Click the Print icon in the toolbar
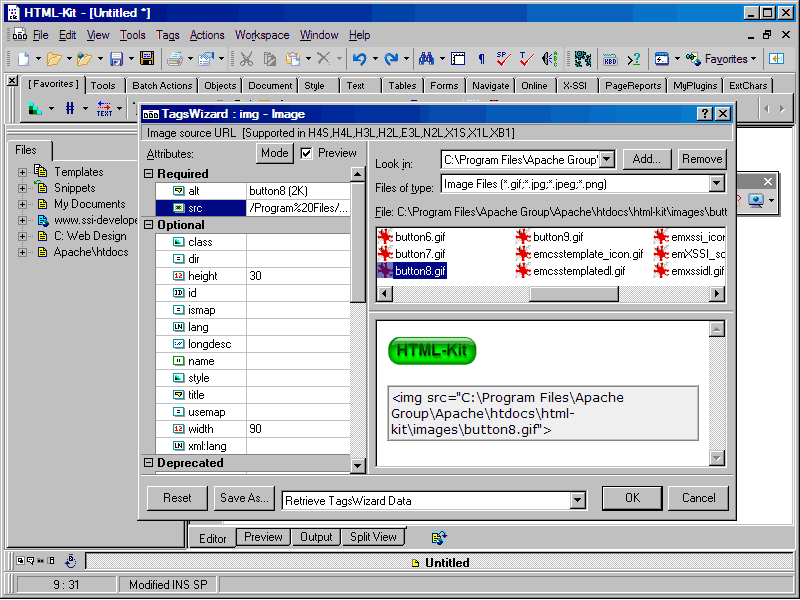The height and width of the screenshot is (600, 800). click(175, 59)
